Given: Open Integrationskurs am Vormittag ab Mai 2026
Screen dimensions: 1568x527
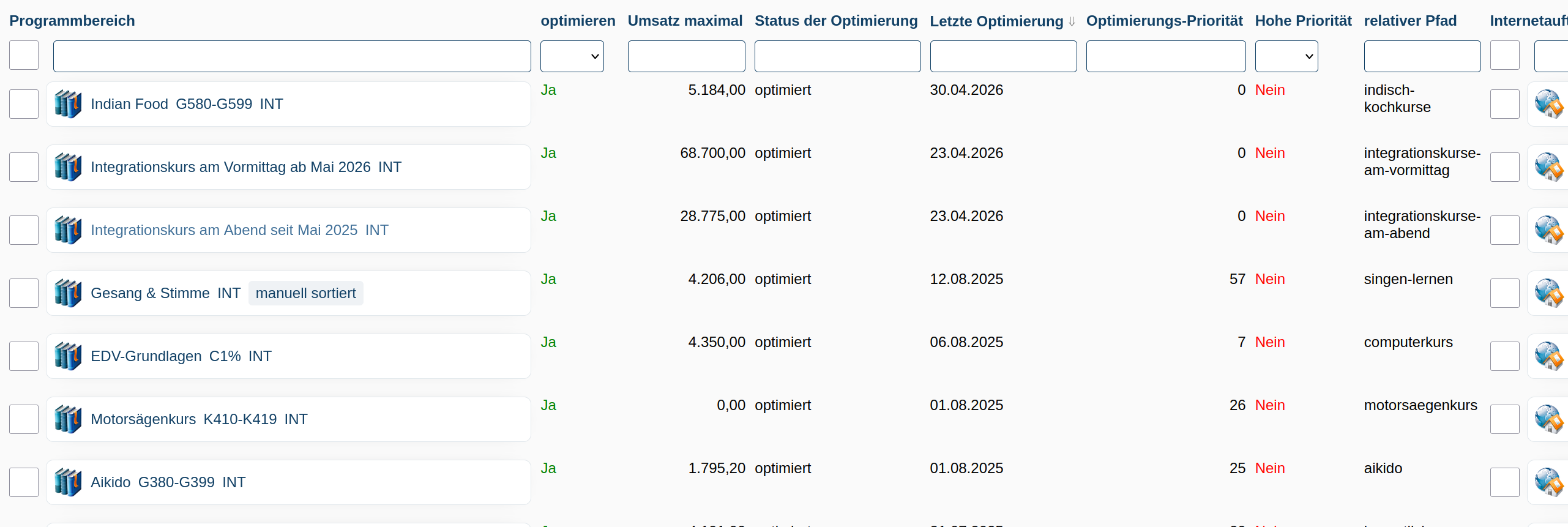Looking at the screenshot, I should click(x=246, y=167).
